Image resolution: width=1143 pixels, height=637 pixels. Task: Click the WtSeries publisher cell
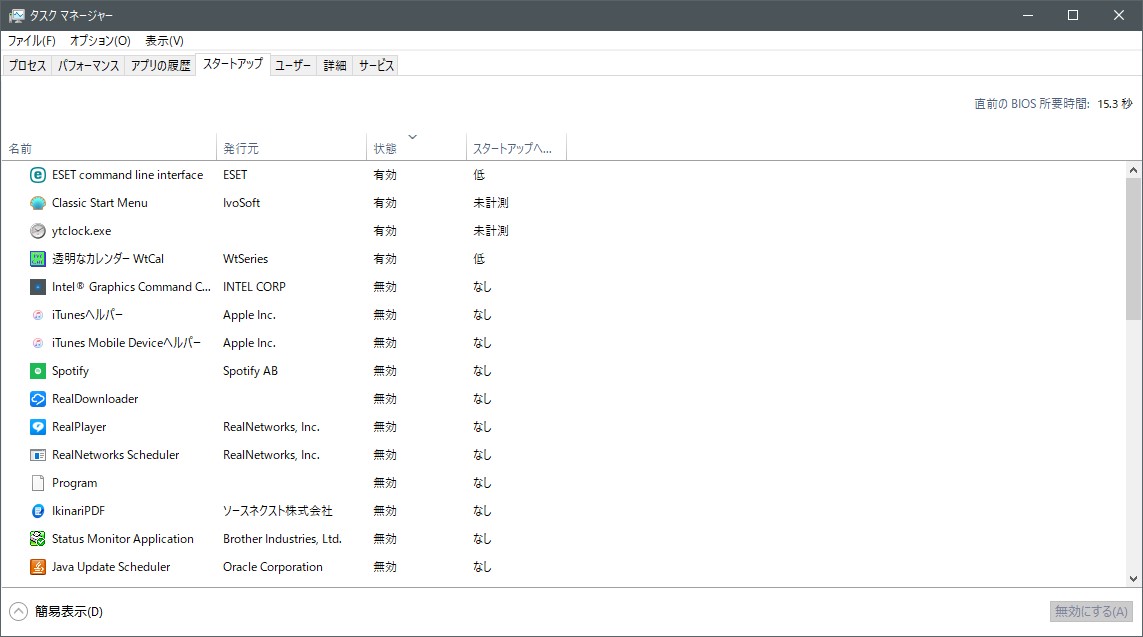pyautogui.click(x=246, y=259)
